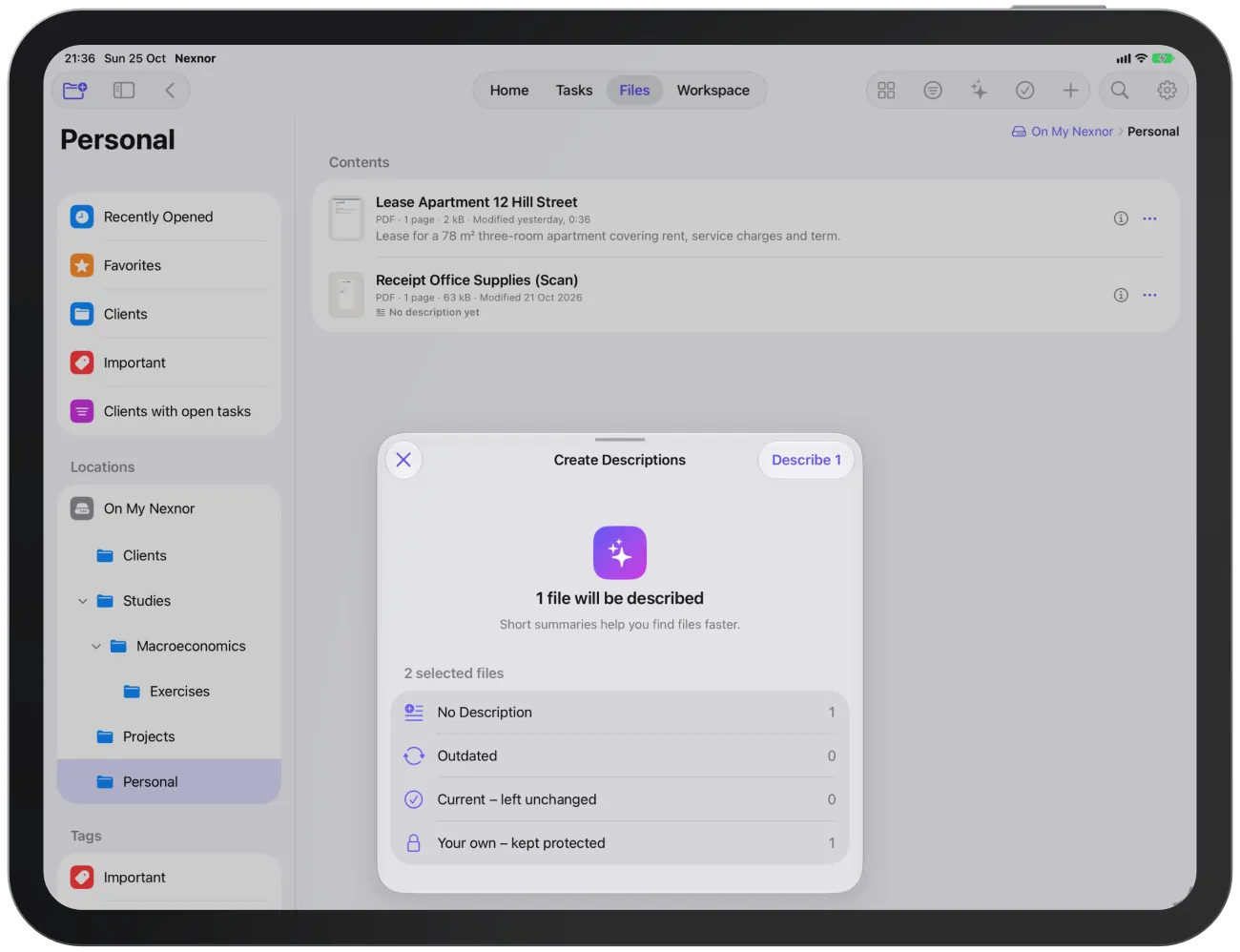Select the Personal folder in sidebar

tap(169, 782)
